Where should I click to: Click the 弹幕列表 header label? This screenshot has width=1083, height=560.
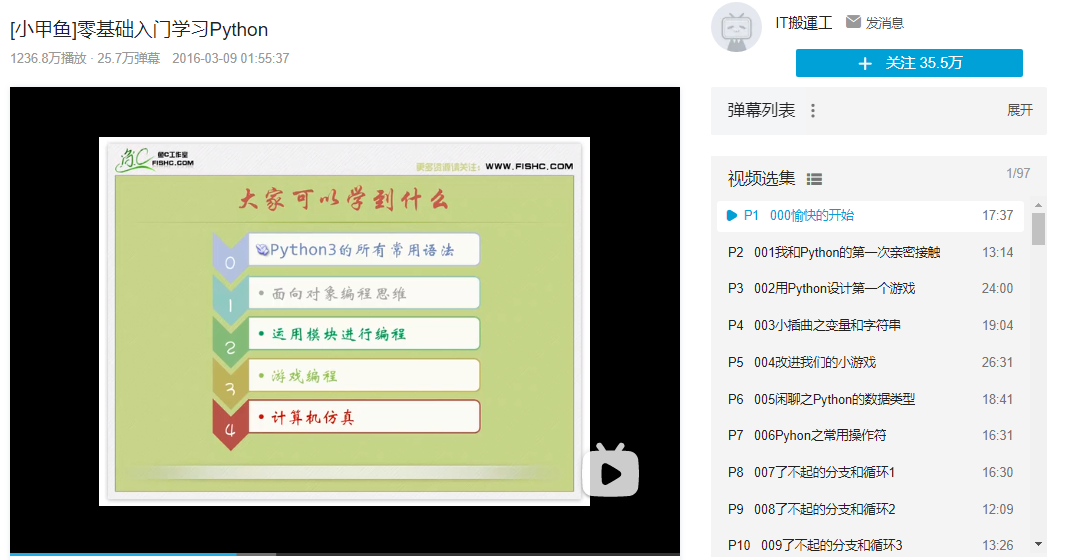(x=761, y=110)
